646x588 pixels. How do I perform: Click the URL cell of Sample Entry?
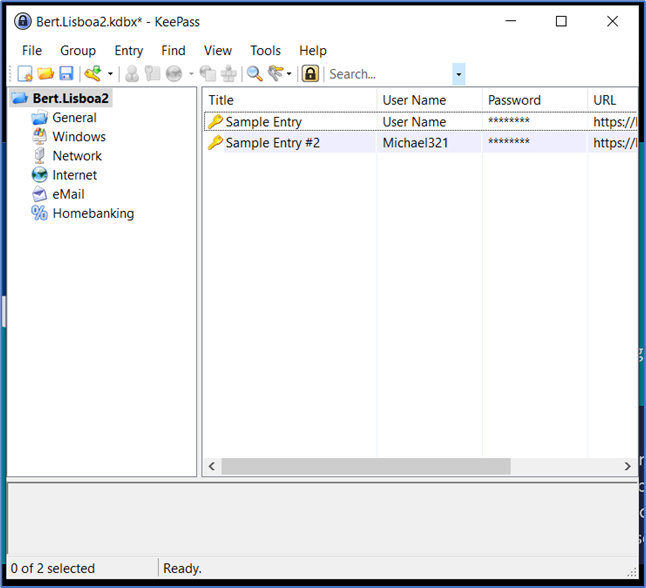point(615,122)
